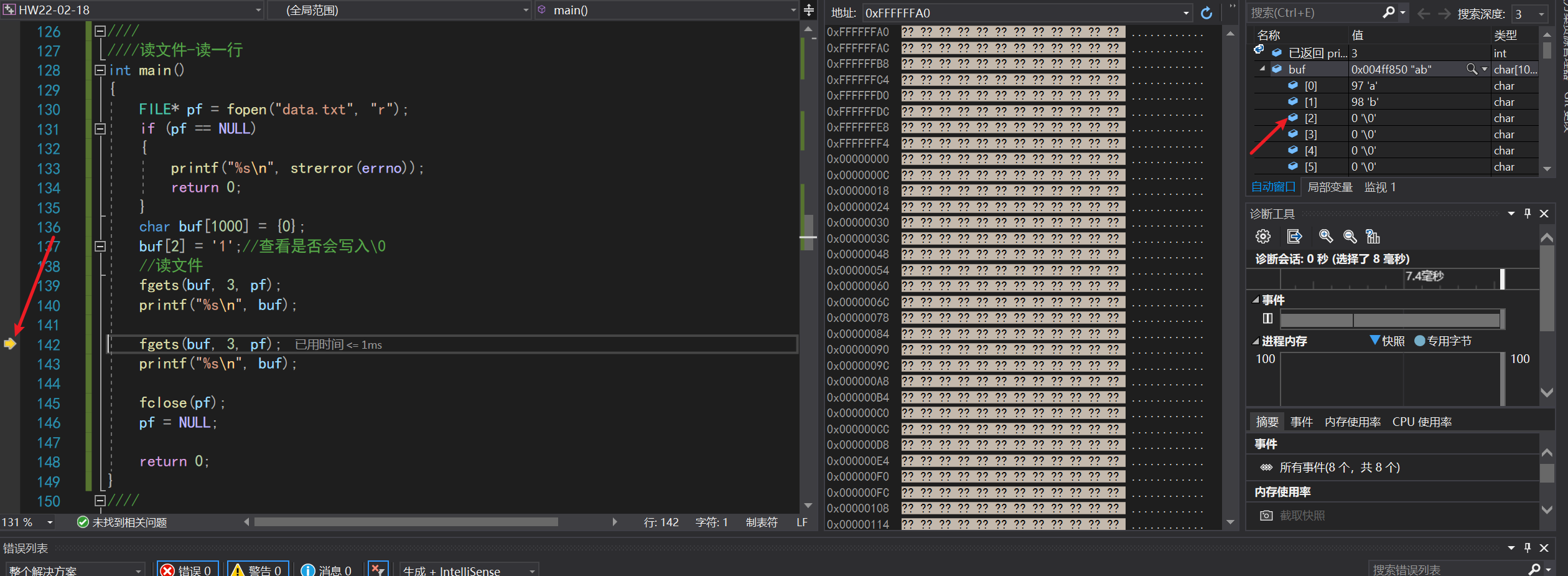This screenshot has width=1568, height=576.
Task: Go to next search result arrow
Action: pos(1444,13)
